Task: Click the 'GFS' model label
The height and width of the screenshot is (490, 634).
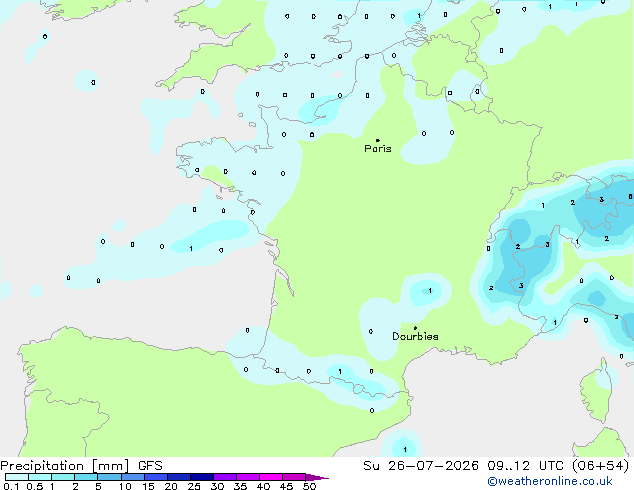Action: [x=150, y=466]
